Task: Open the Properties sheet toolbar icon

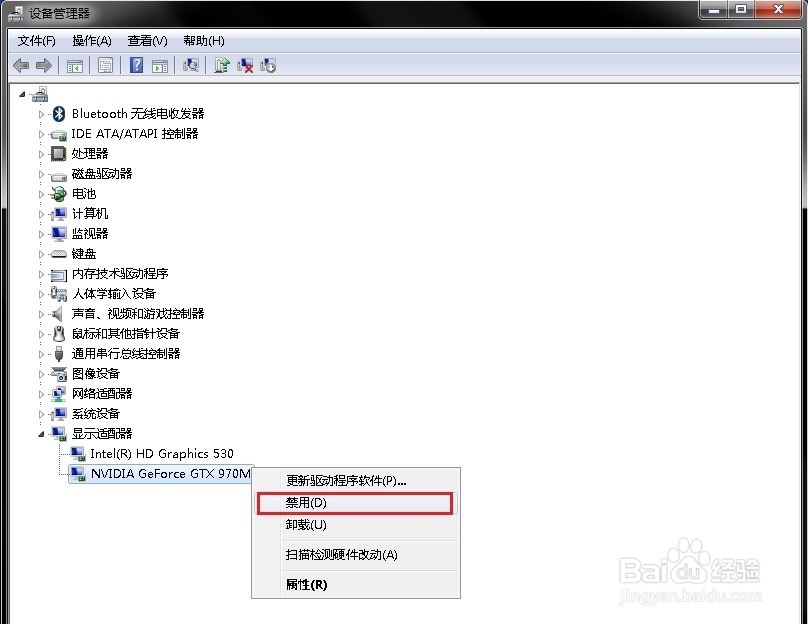Action: tap(105, 66)
